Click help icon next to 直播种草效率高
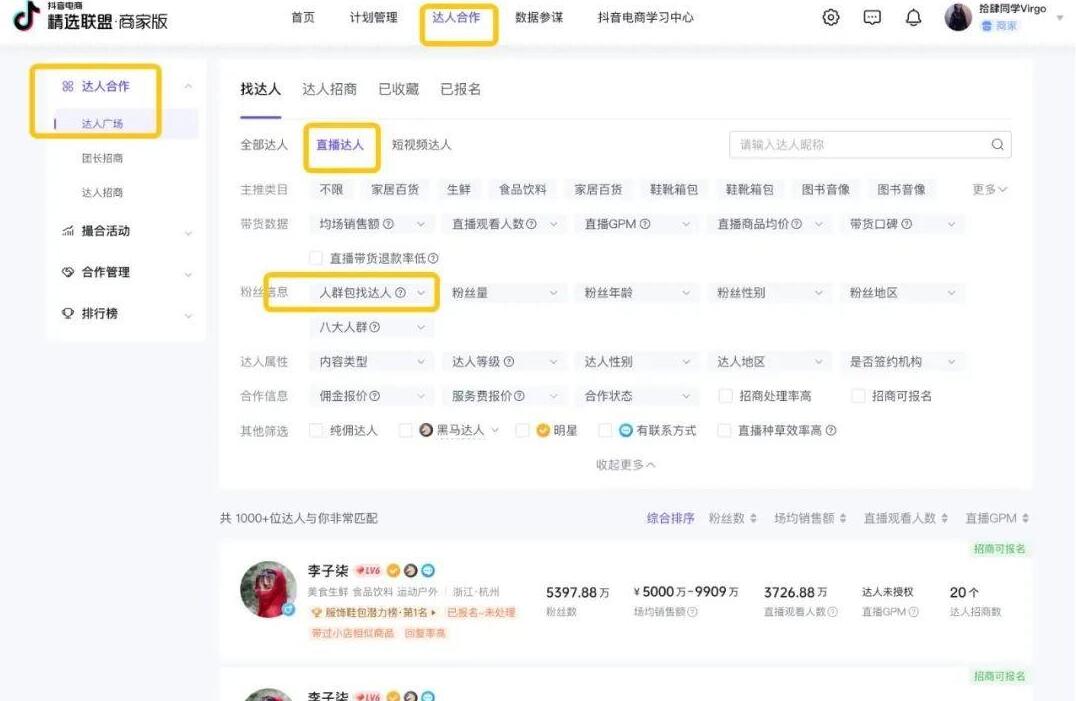The height and width of the screenshot is (701, 1076). point(831,431)
